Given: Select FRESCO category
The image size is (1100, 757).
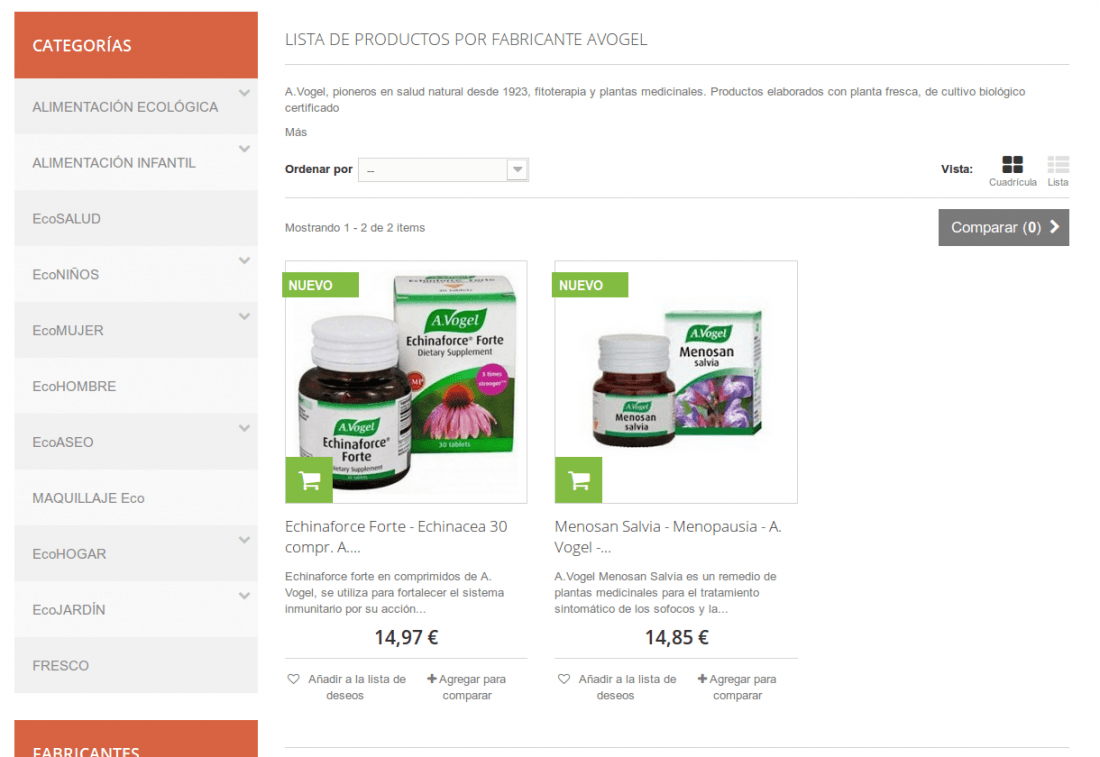Looking at the screenshot, I should click(x=136, y=666).
